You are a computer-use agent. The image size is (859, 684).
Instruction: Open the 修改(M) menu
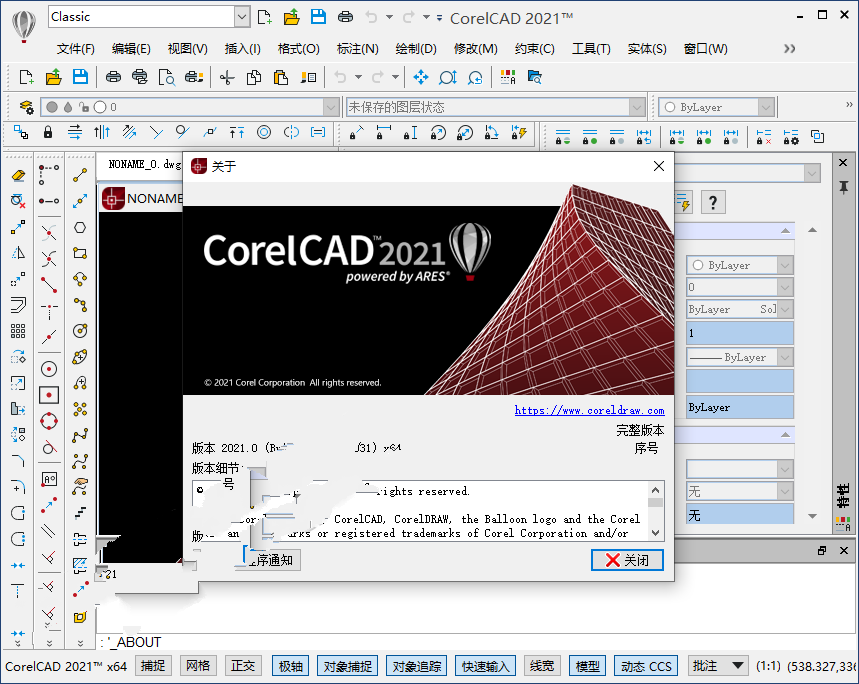[x=476, y=49]
